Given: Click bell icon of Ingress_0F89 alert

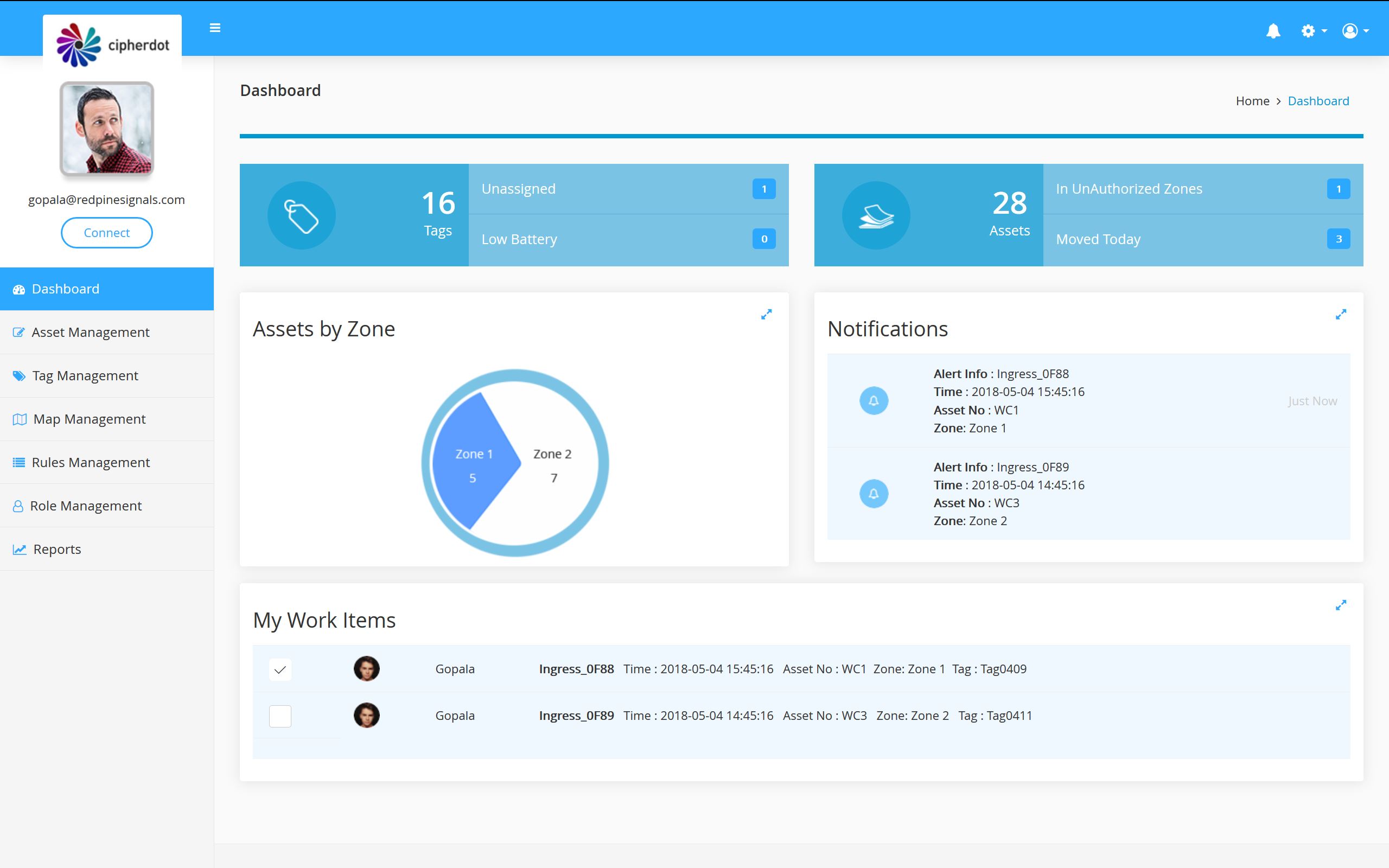Looking at the screenshot, I should coord(874,494).
